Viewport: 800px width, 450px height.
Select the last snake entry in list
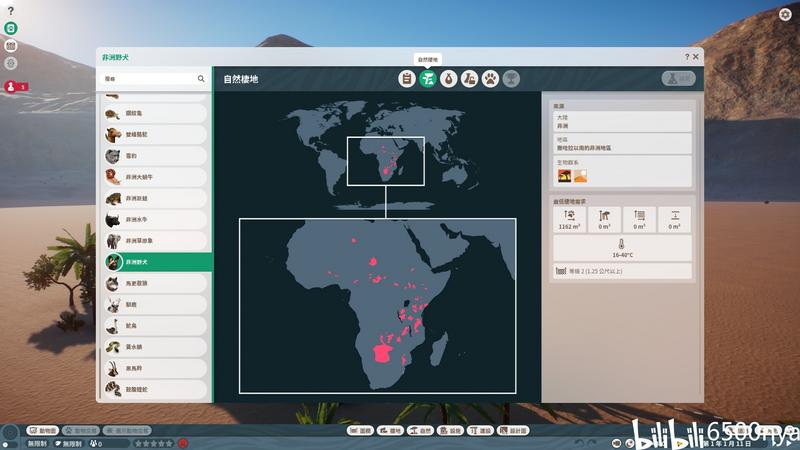point(155,389)
